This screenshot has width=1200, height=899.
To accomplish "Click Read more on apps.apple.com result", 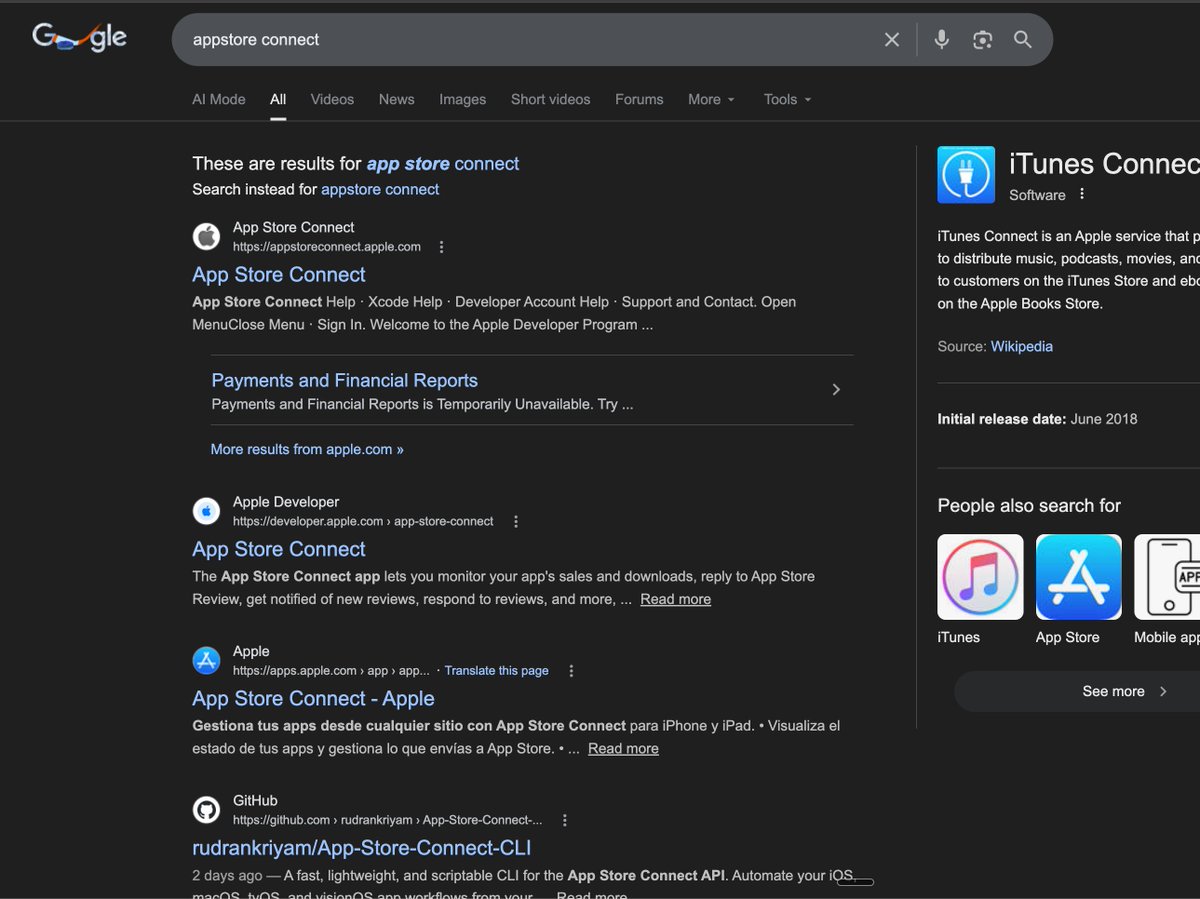I will (x=623, y=748).
